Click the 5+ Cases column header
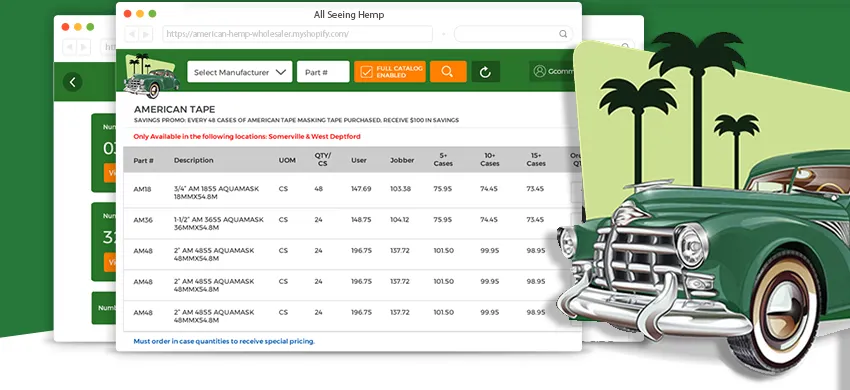The height and width of the screenshot is (390, 850). point(443,159)
